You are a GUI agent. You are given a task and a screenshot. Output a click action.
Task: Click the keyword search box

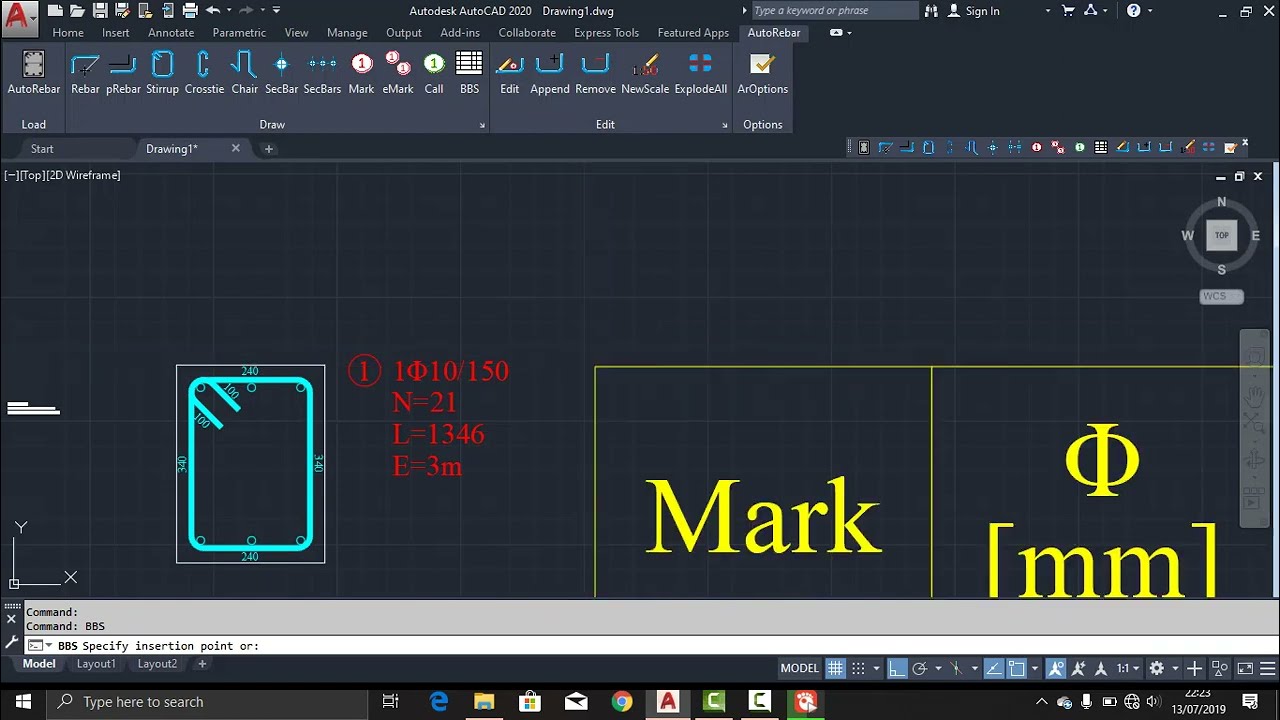834,11
